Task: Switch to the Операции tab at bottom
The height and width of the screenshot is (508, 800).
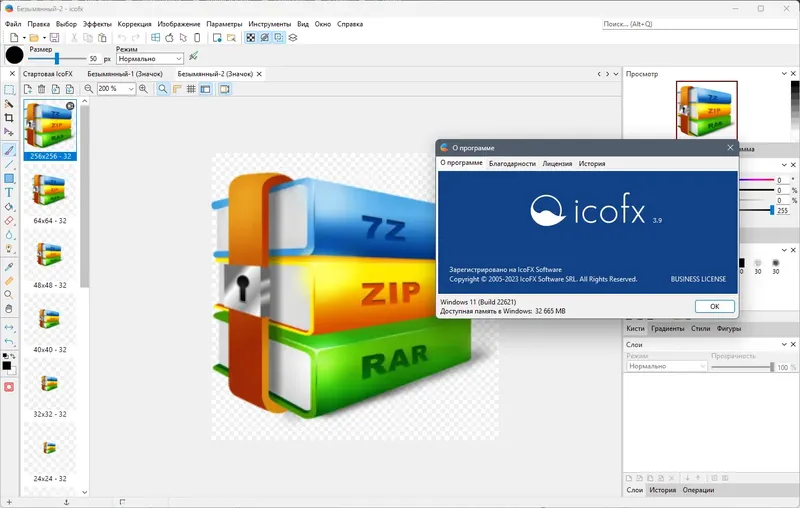Action: coord(698,490)
